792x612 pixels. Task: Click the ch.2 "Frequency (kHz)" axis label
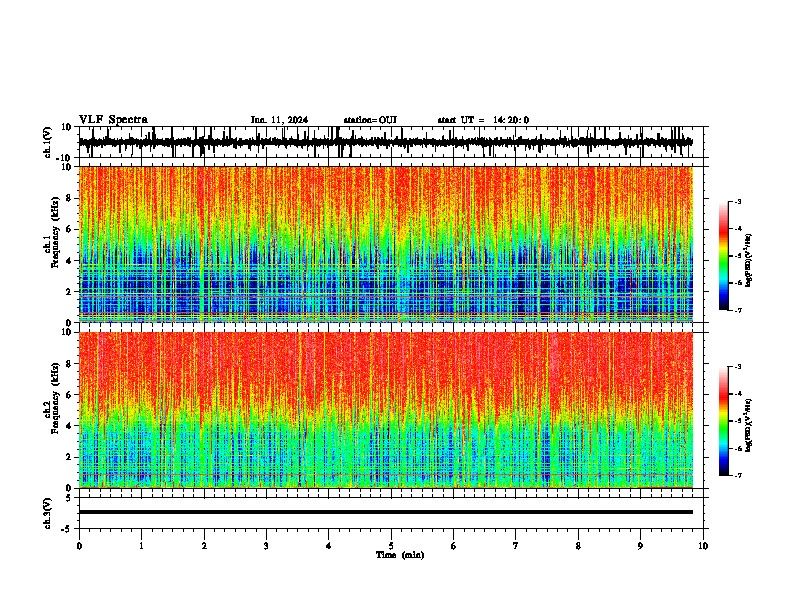(x=55, y=398)
